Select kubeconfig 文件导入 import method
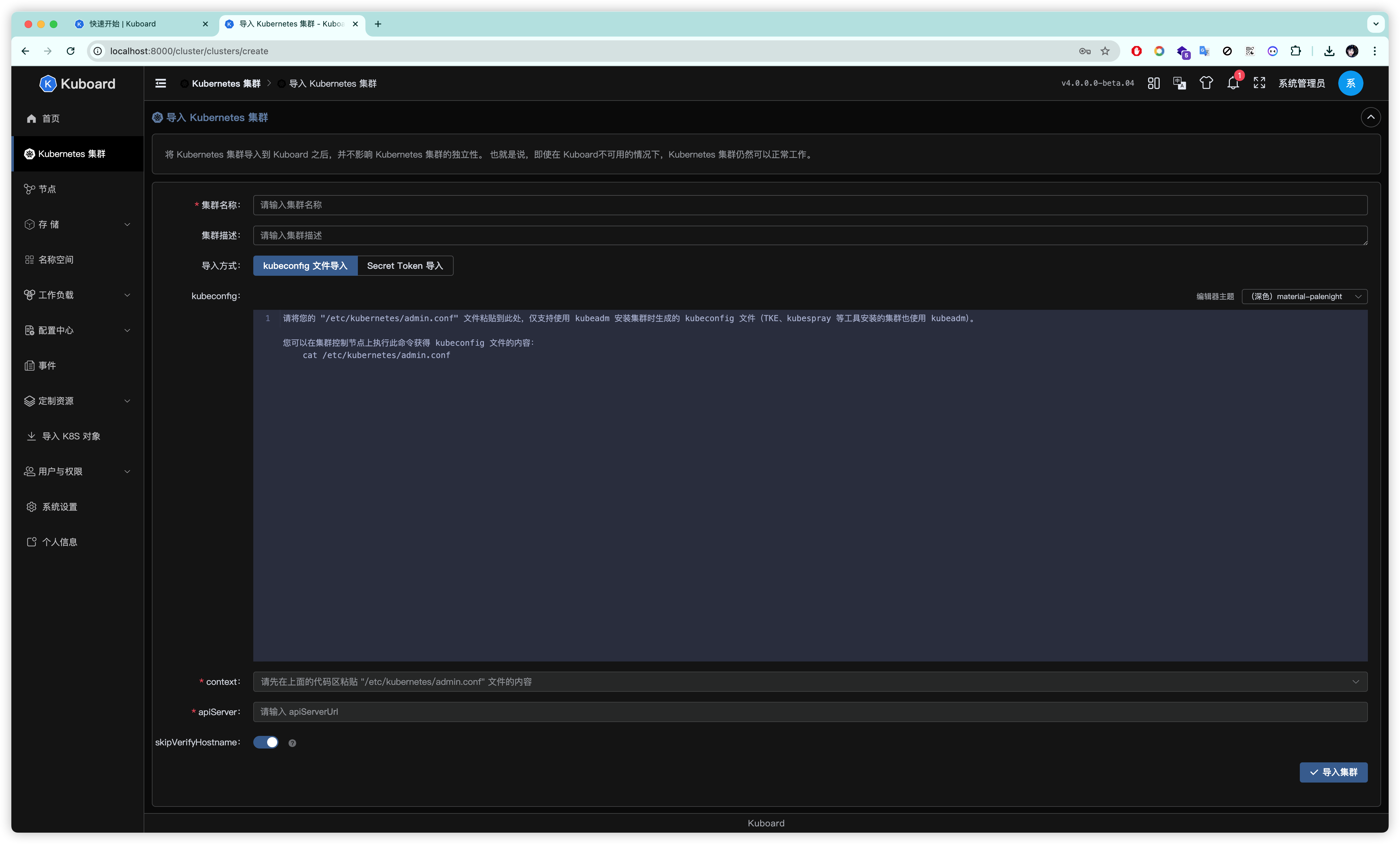 click(305, 266)
